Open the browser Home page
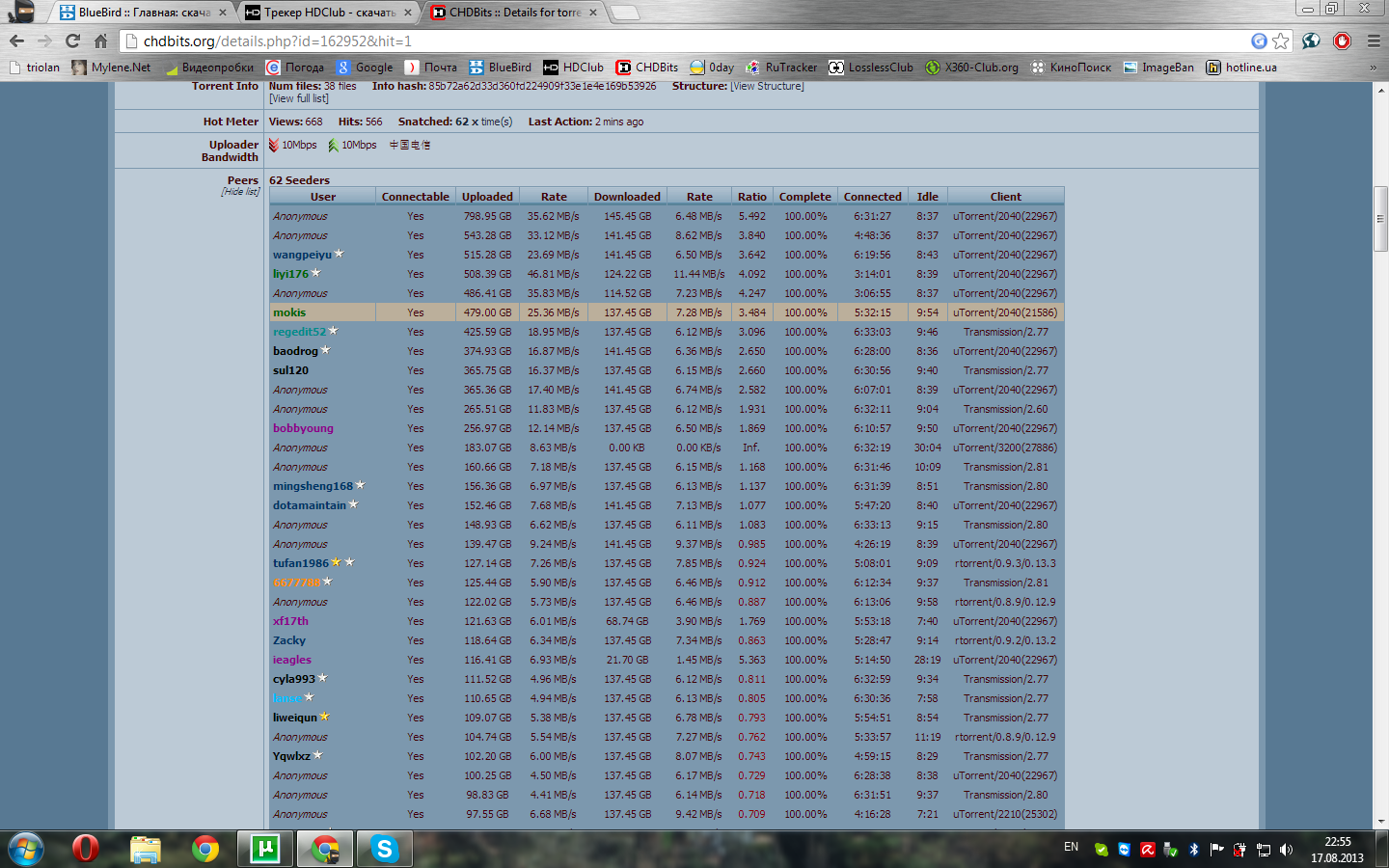The image size is (1389, 868). point(101,41)
